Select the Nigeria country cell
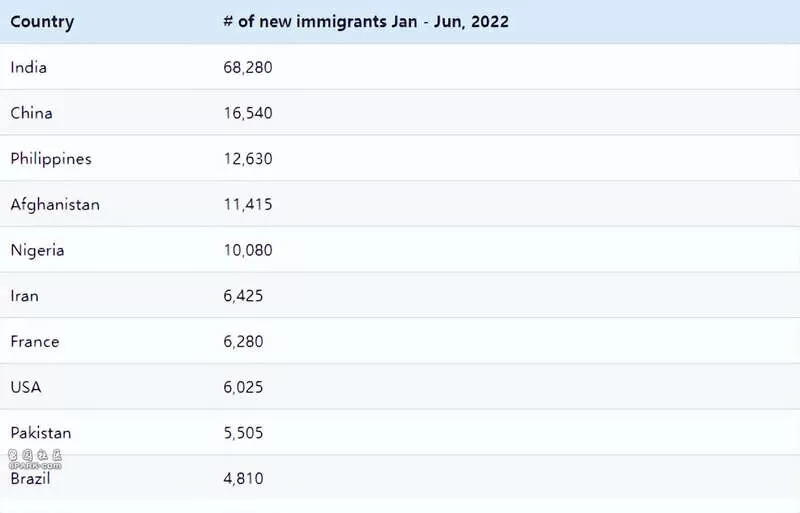Image resolution: width=800 pixels, height=513 pixels. coord(37,250)
